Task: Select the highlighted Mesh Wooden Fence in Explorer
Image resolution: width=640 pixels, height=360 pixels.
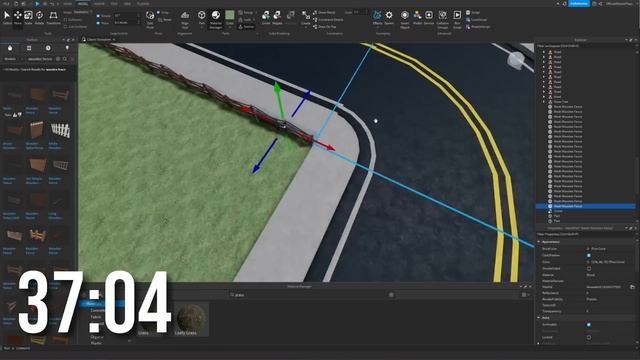Action: [585, 207]
